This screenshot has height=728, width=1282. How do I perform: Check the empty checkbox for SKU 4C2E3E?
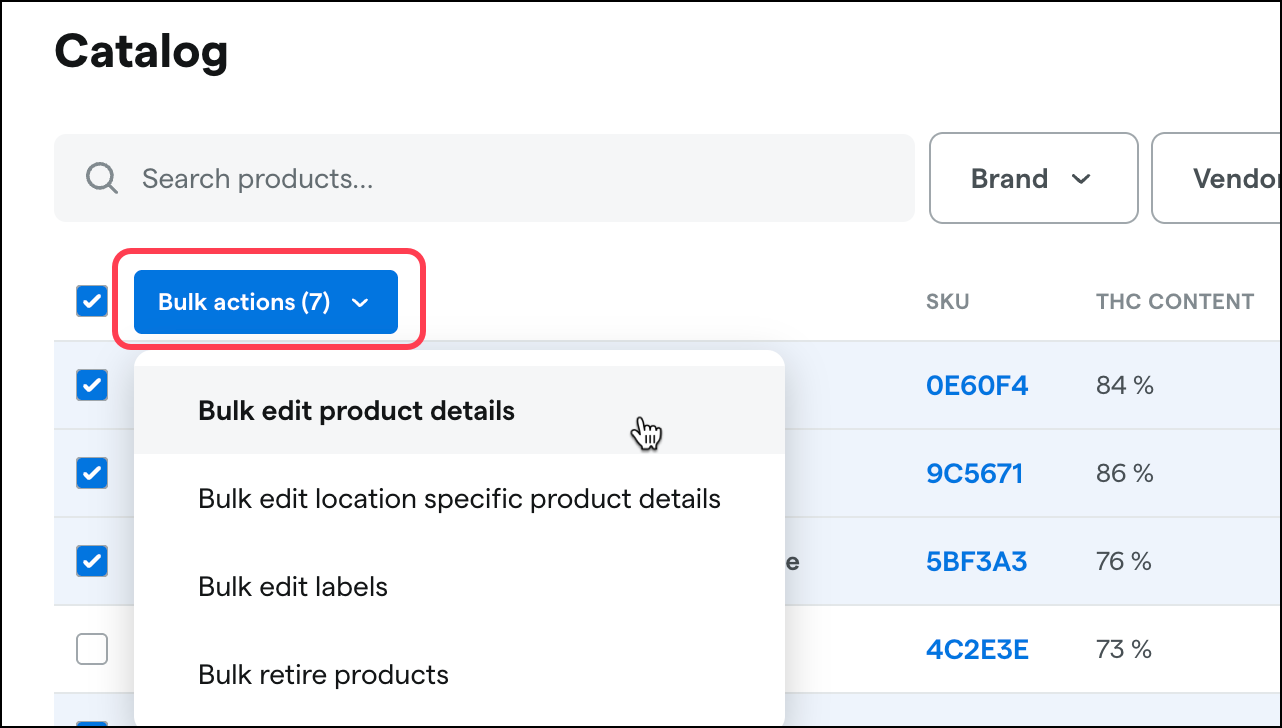pyautogui.click(x=92, y=650)
